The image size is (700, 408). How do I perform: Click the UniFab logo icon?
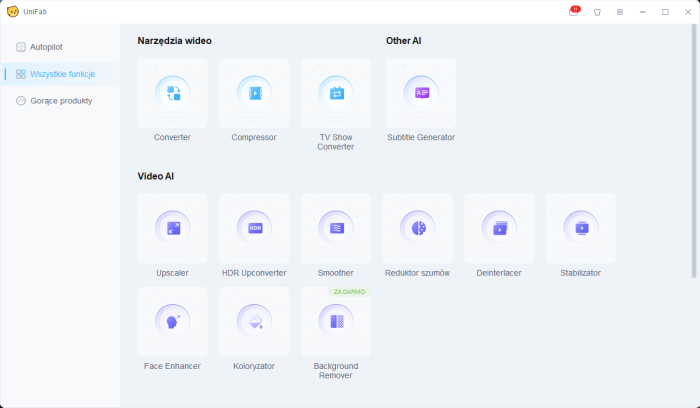click(13, 12)
